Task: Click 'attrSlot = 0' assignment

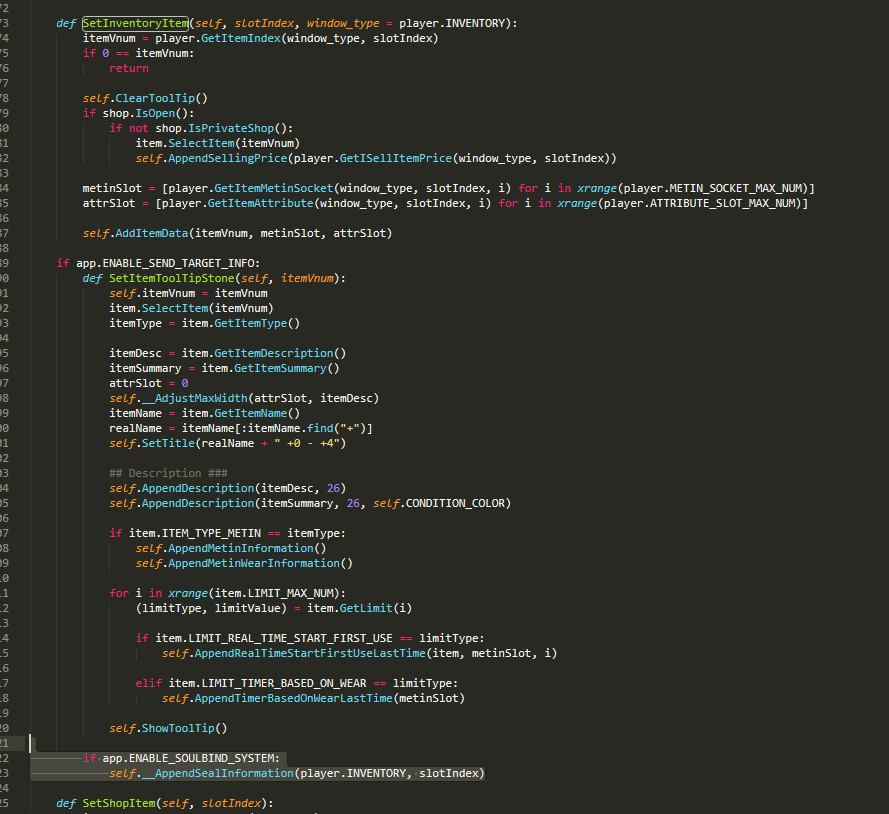Action: (x=149, y=383)
